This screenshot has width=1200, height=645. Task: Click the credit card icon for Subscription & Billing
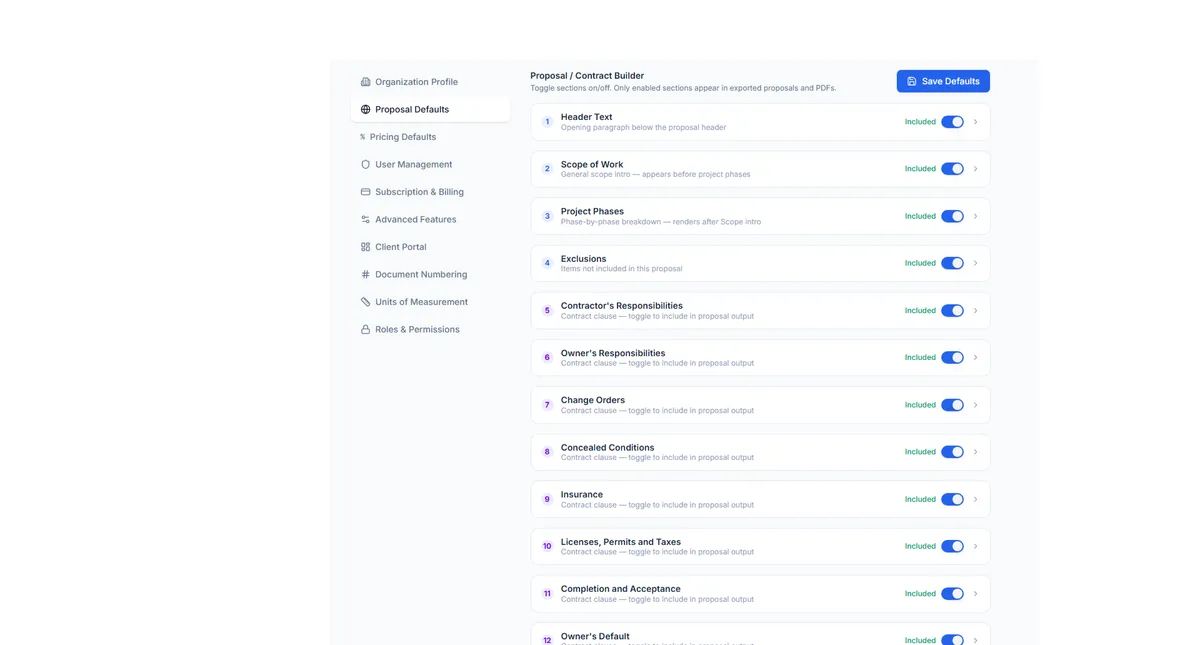tap(365, 192)
